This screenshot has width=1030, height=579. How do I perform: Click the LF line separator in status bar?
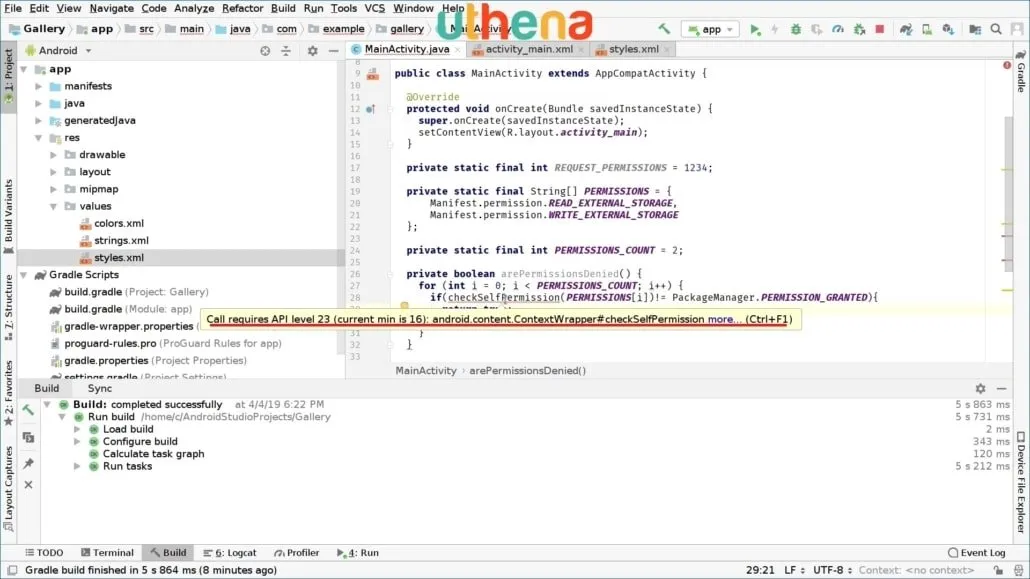[x=793, y=570]
